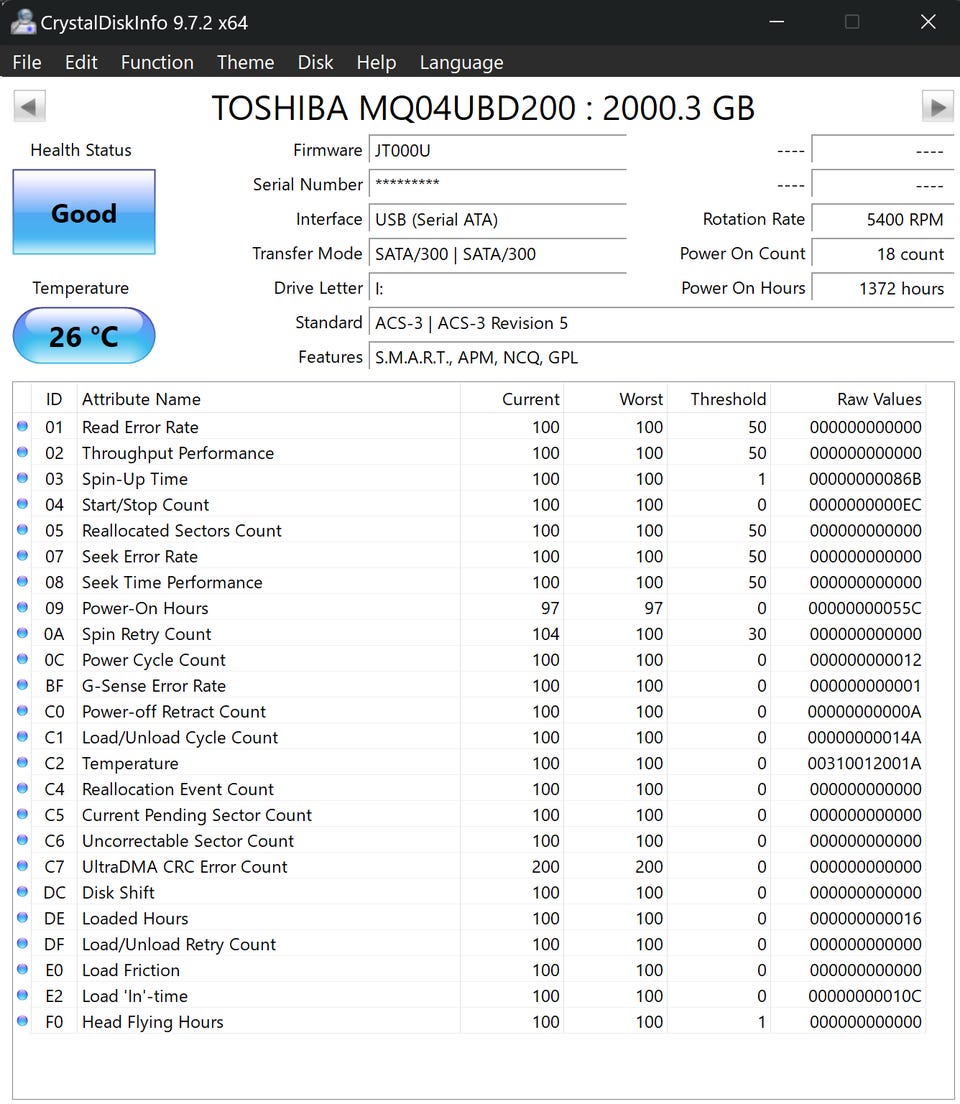Click the Raw Values column header
This screenshot has width=960, height=1104.
pyautogui.click(x=848, y=399)
